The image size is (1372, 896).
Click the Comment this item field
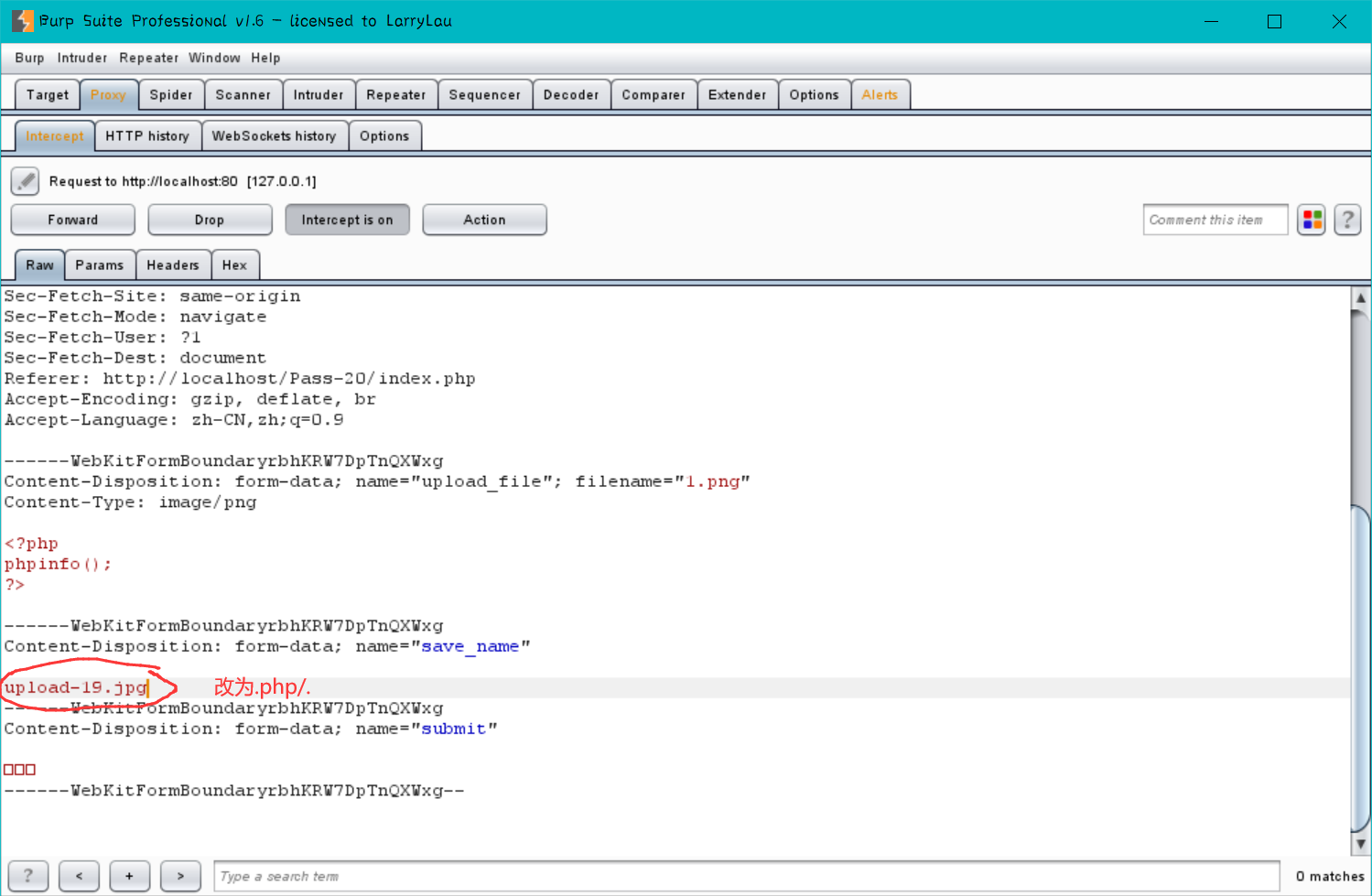click(x=1215, y=220)
